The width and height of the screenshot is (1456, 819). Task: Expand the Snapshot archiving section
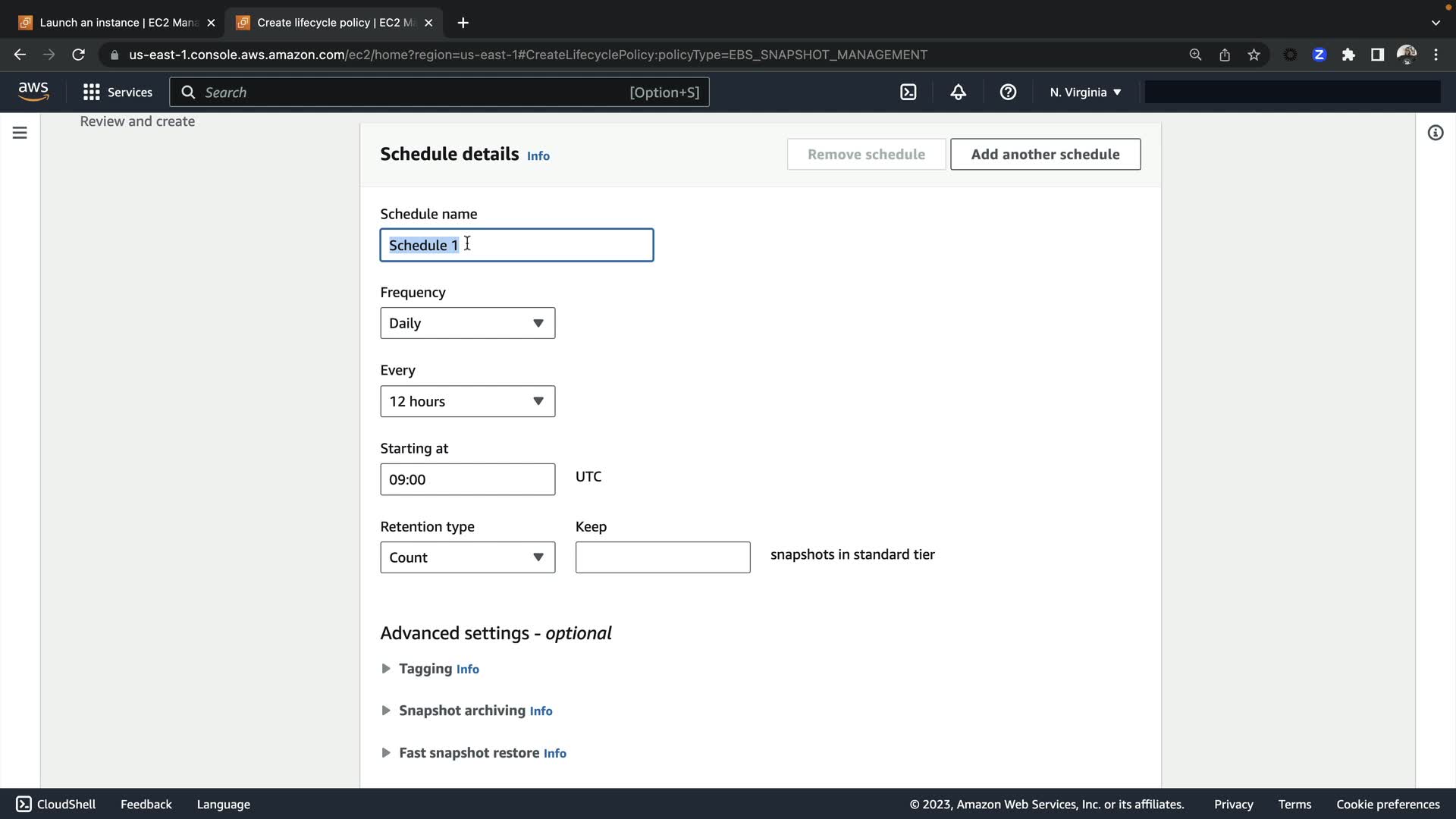[461, 711]
